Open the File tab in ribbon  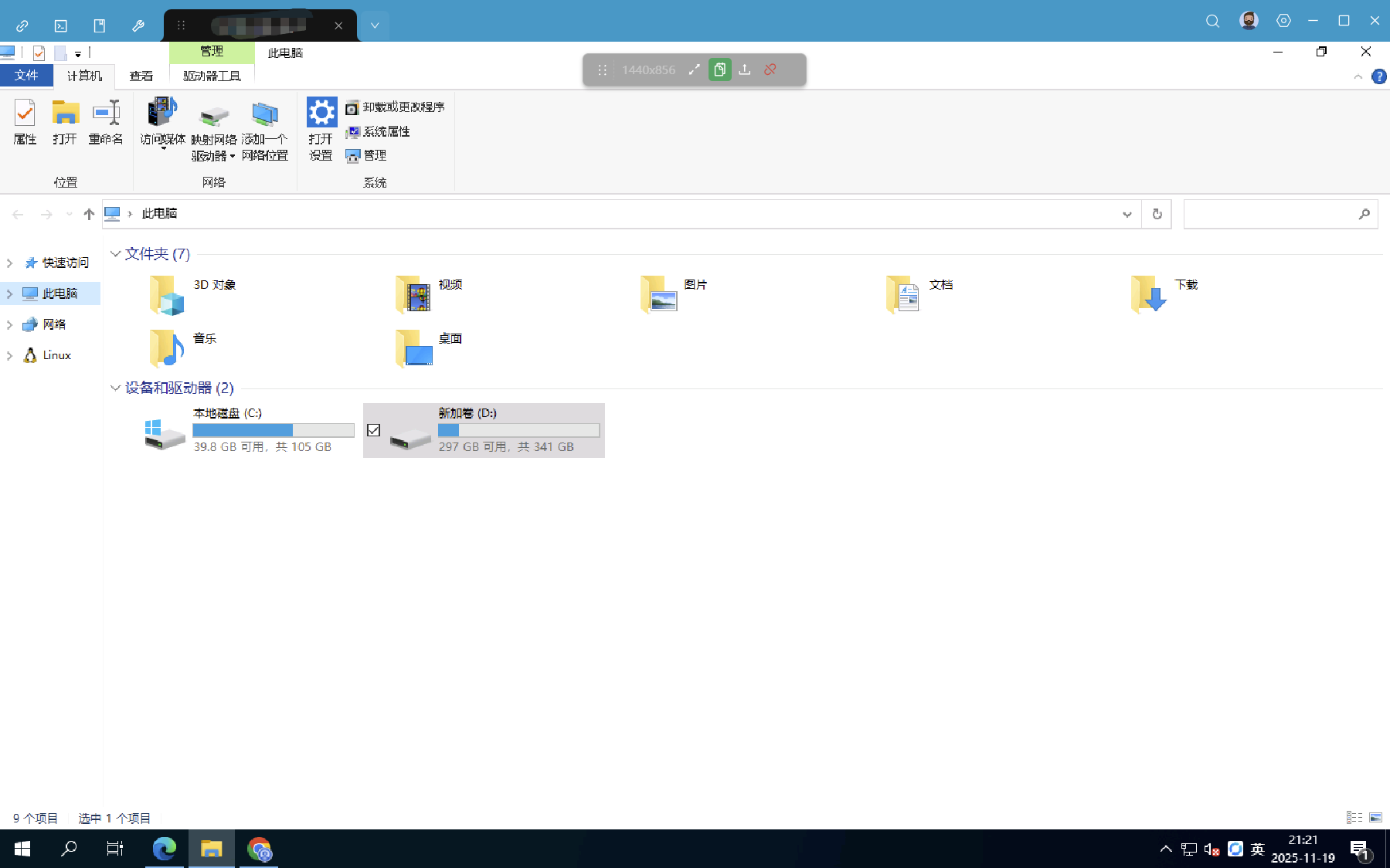tap(26, 76)
